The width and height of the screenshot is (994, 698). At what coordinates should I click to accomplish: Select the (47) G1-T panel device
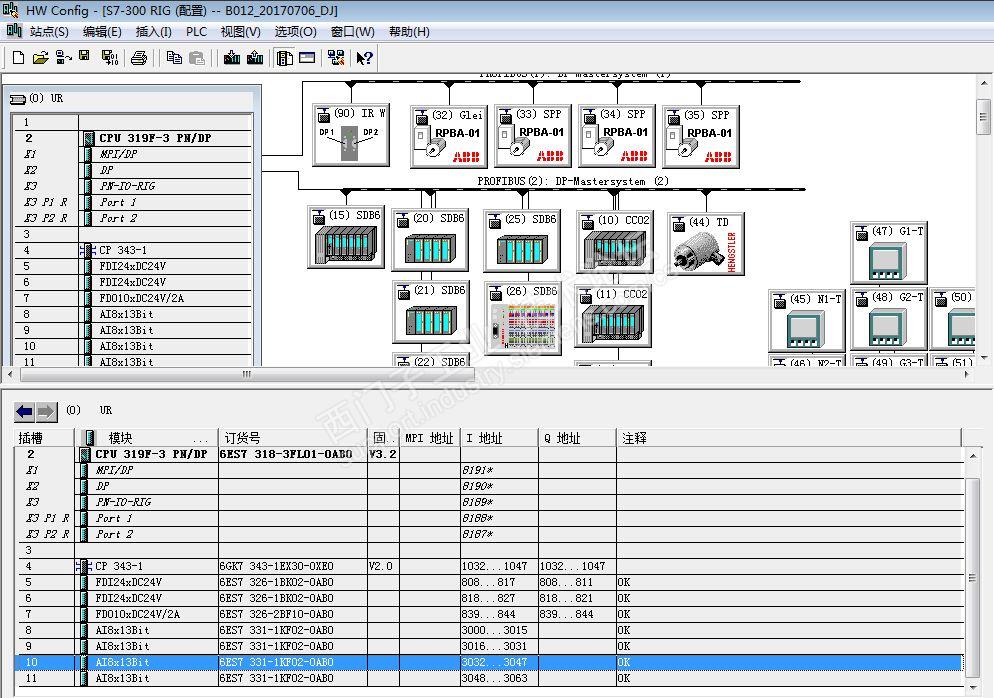(889, 253)
